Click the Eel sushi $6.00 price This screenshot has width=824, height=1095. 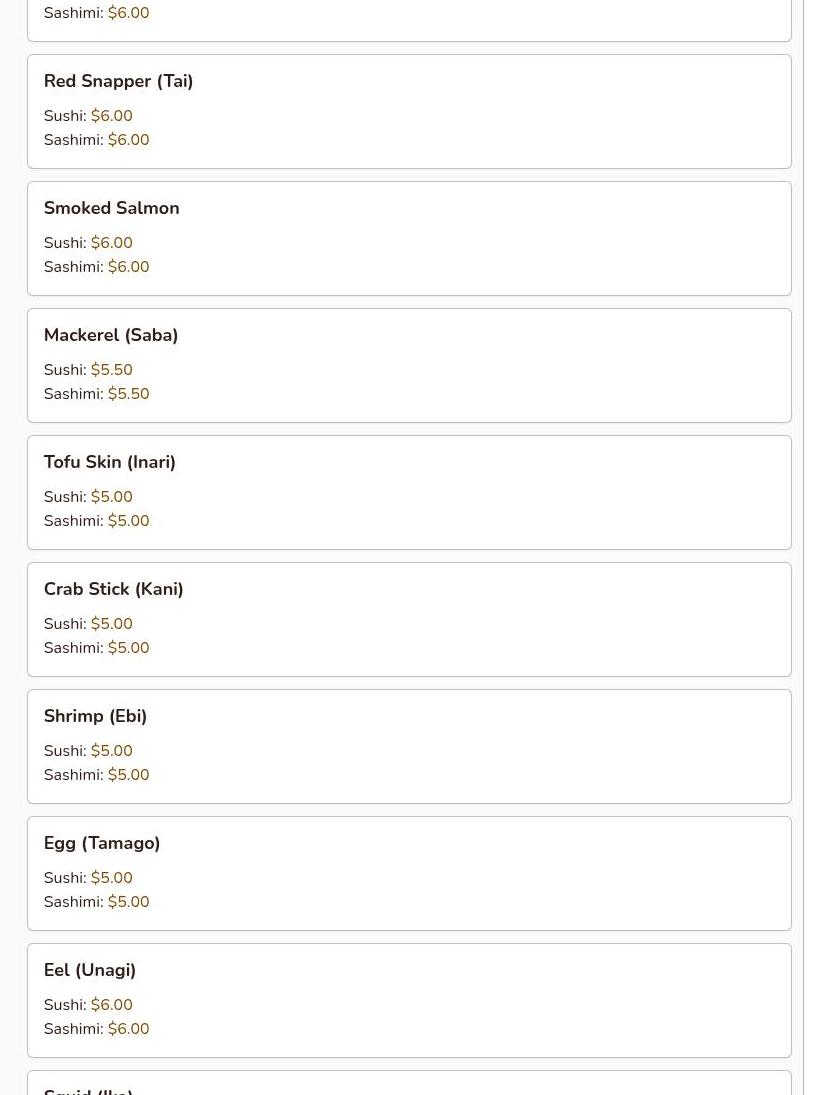111,1005
